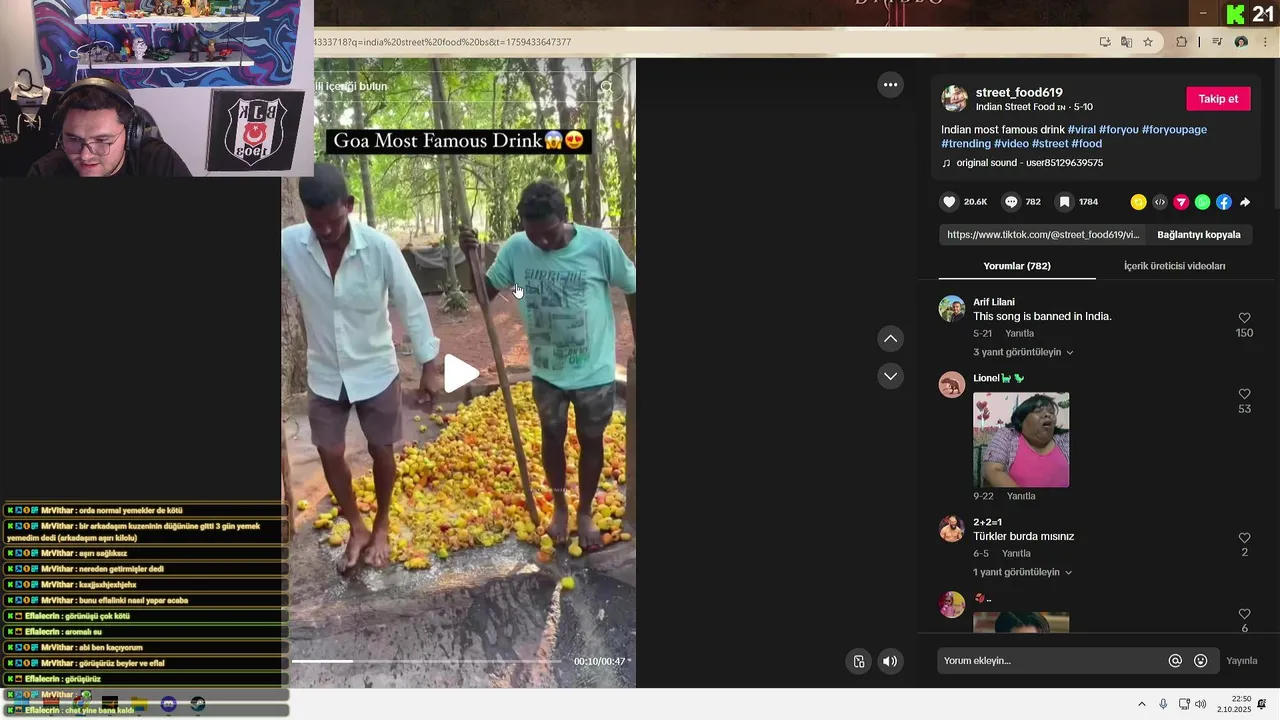
Task: Open the browser three-dot menu
Action: (x=1265, y=42)
